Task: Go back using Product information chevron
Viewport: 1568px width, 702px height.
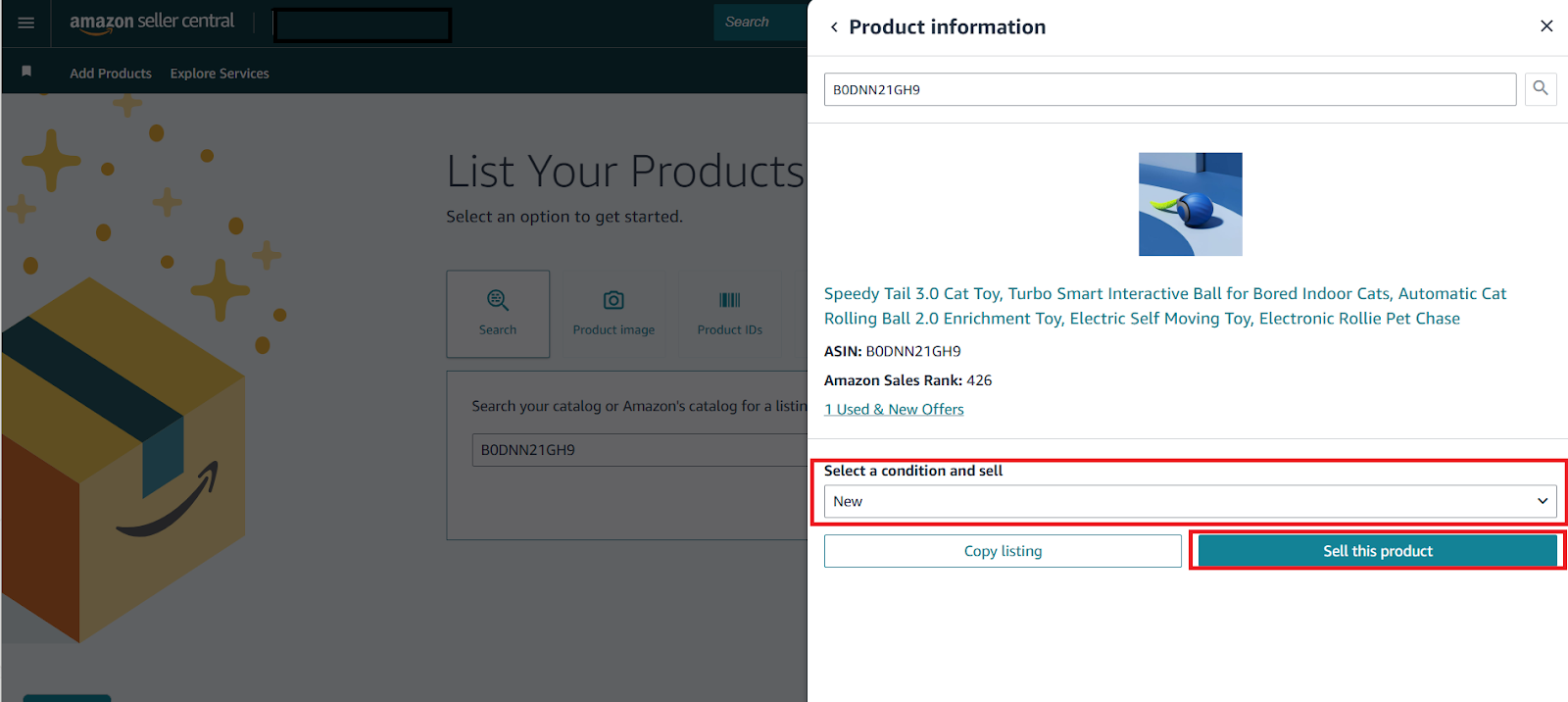Action: click(x=834, y=27)
